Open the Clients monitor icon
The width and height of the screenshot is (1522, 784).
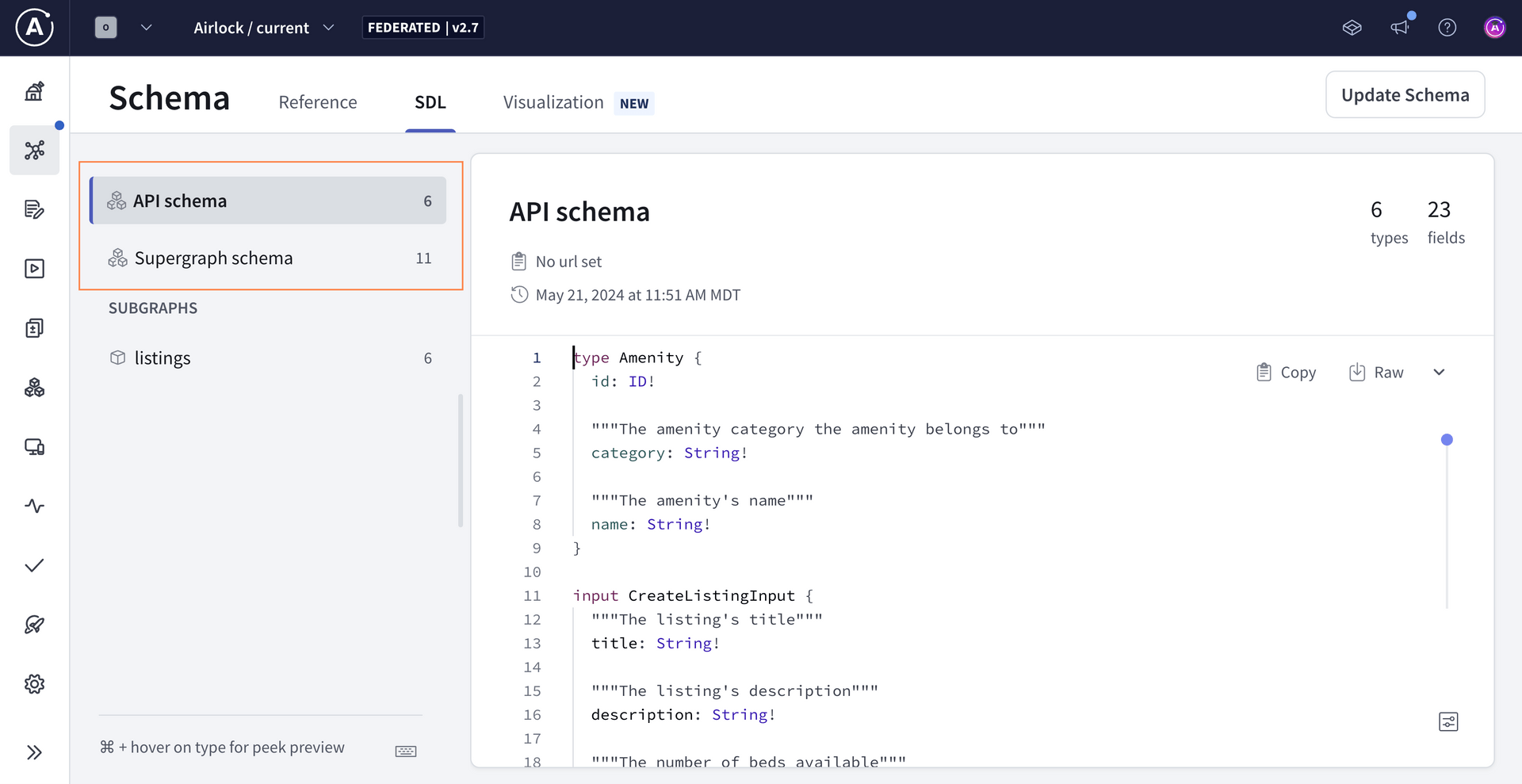[x=34, y=446]
